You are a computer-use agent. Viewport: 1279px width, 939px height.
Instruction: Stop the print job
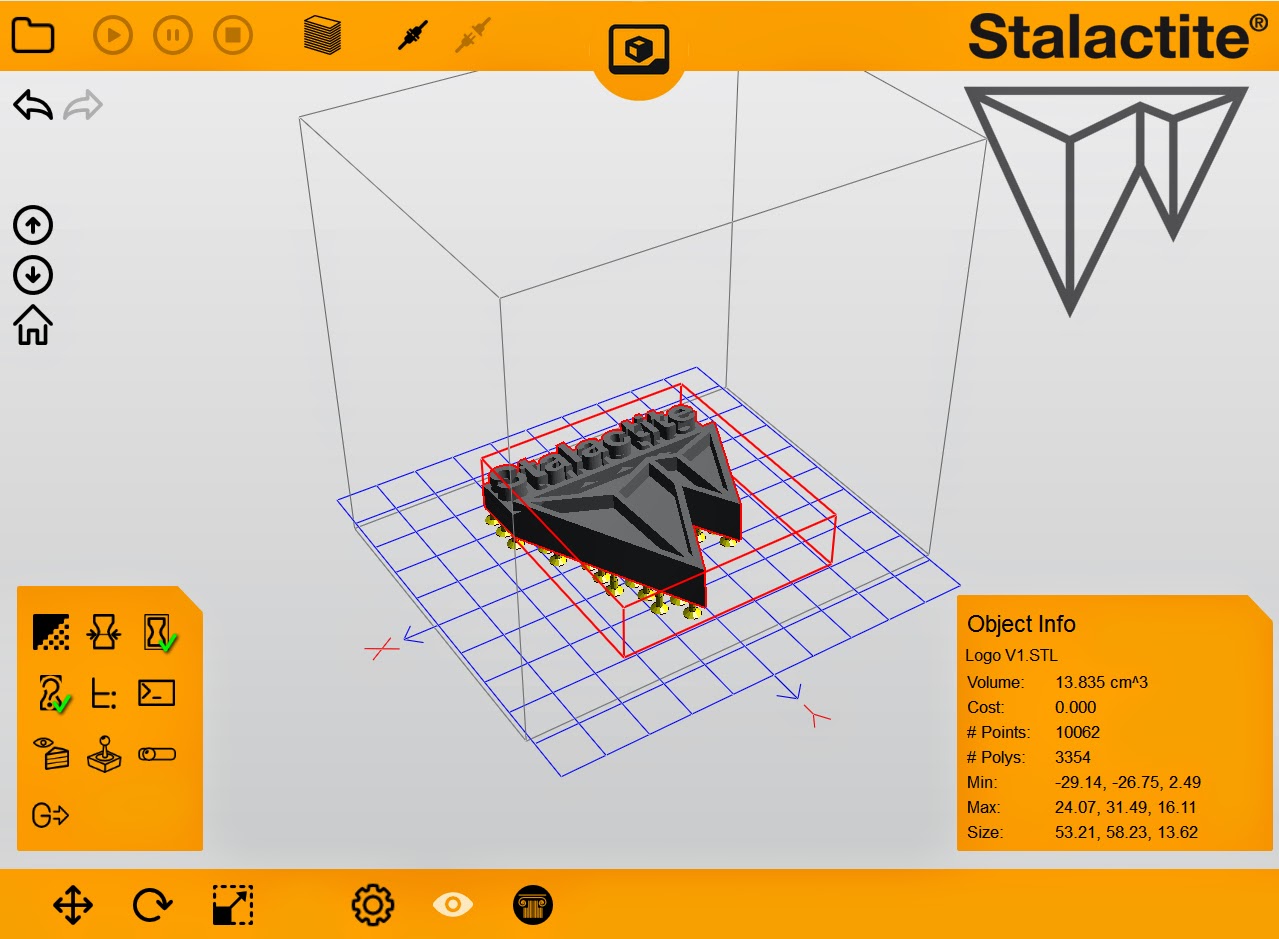click(233, 36)
